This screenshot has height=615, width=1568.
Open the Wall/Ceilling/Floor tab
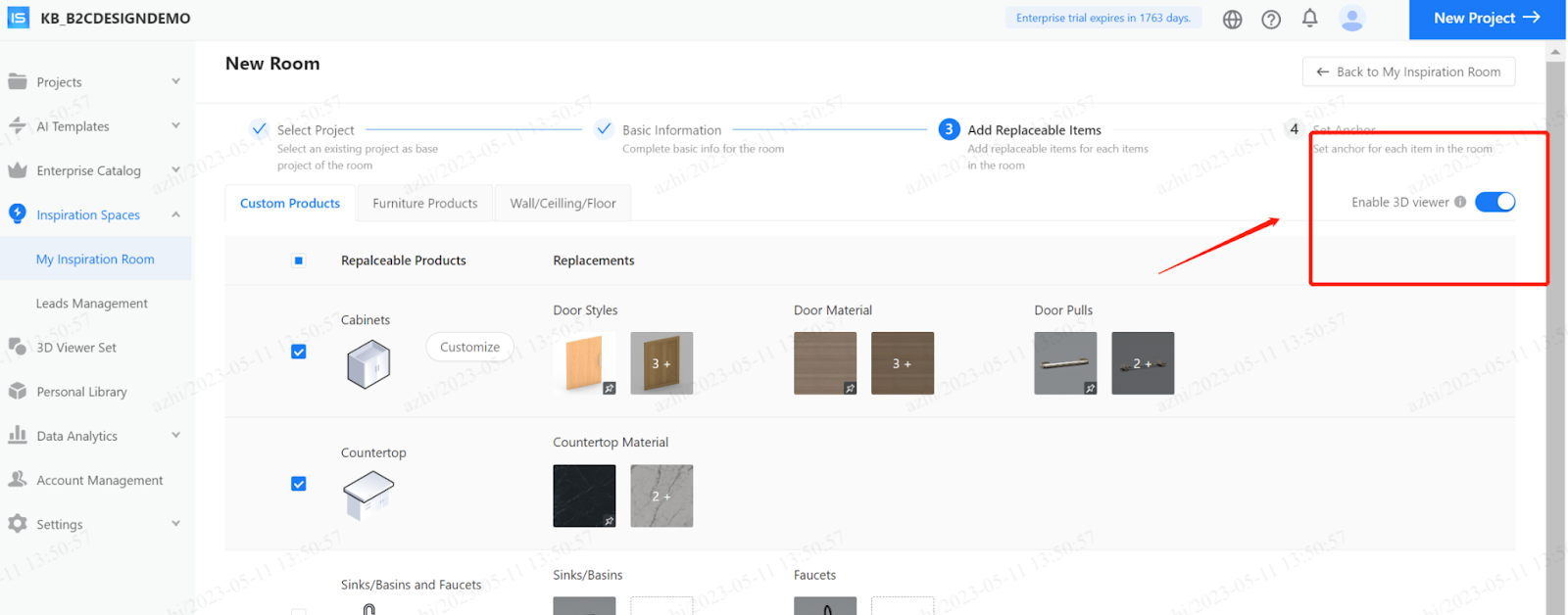(x=563, y=204)
